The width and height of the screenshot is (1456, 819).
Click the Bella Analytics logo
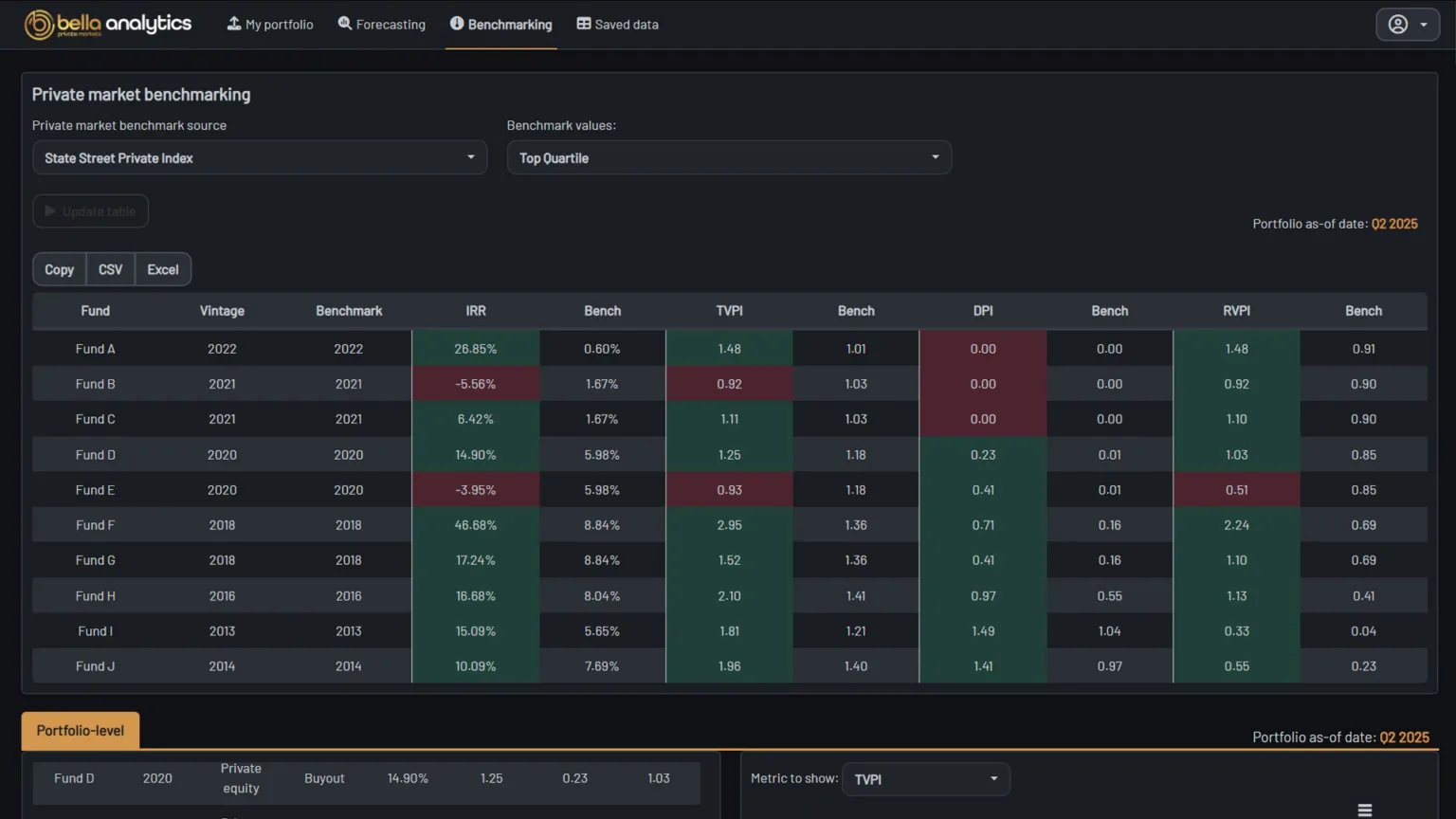coord(108,25)
